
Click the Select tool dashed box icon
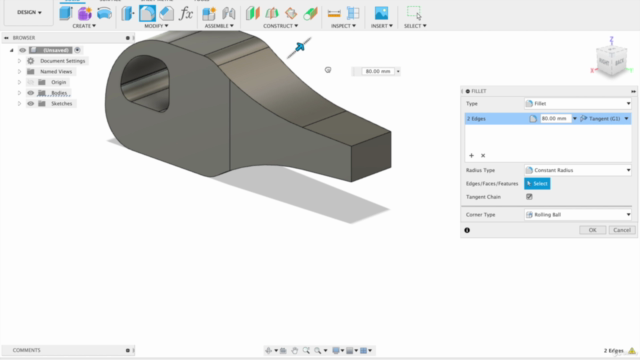point(414,13)
